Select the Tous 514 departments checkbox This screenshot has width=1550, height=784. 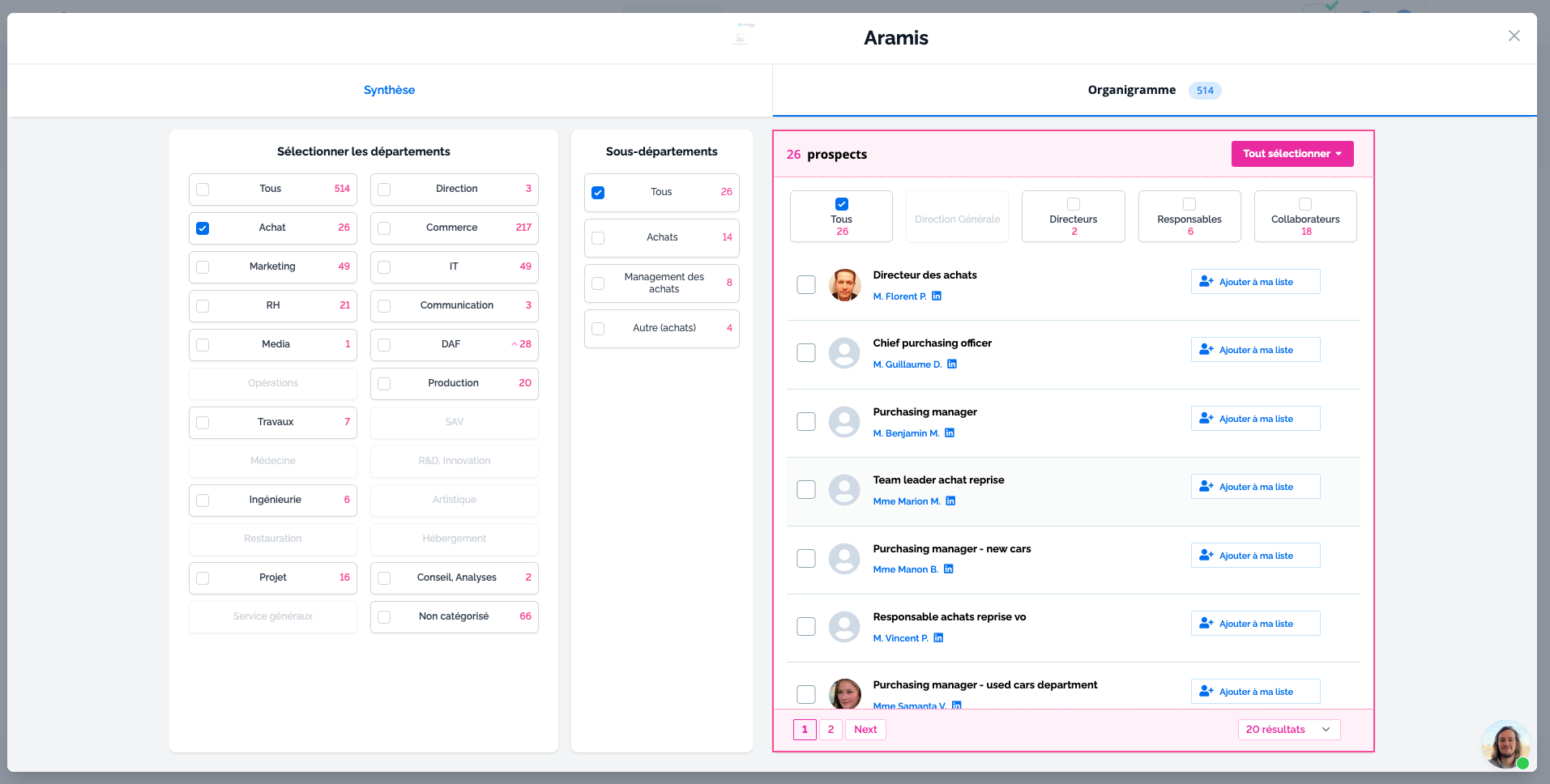(x=203, y=190)
